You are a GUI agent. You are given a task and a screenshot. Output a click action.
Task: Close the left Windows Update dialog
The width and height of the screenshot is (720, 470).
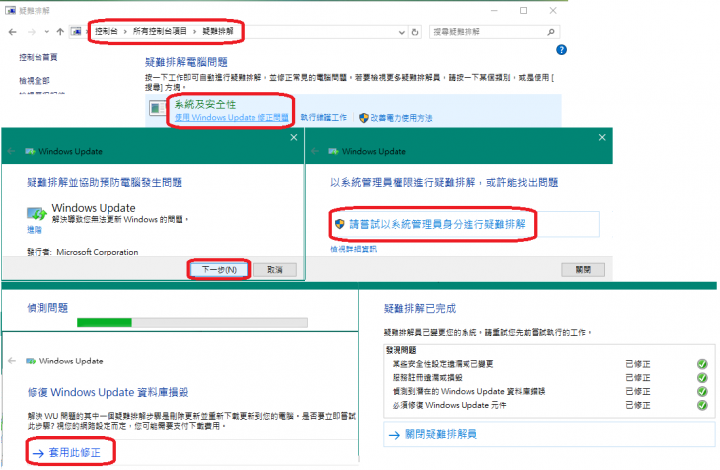[x=294, y=137]
